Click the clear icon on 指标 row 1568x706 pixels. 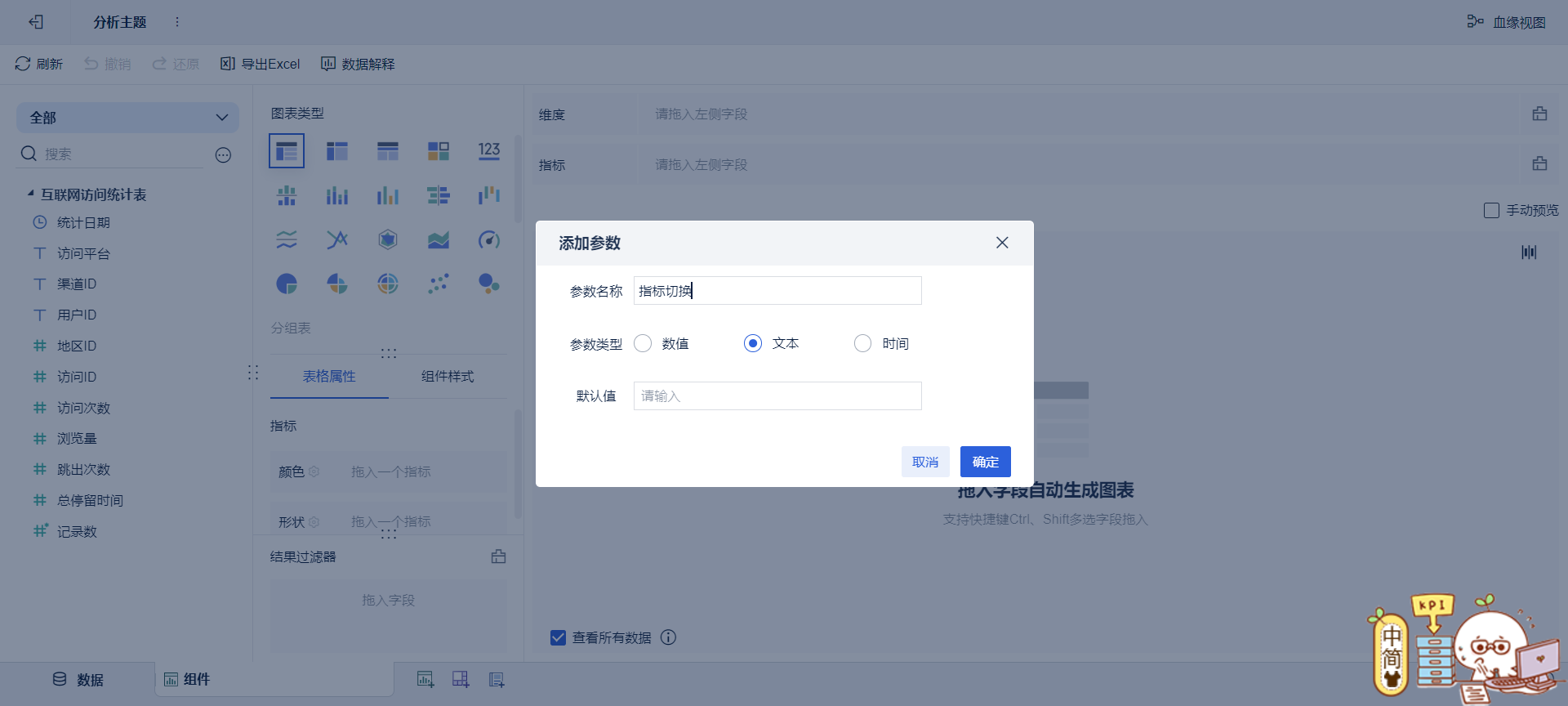[x=1539, y=164]
